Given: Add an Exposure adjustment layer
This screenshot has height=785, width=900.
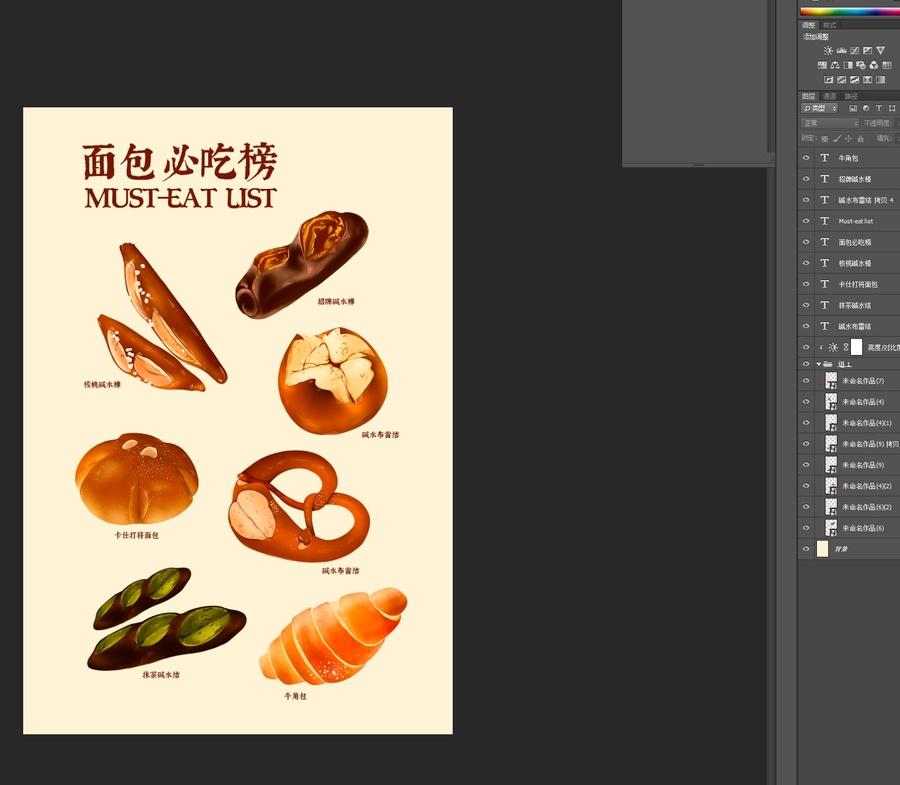Looking at the screenshot, I should [x=867, y=50].
